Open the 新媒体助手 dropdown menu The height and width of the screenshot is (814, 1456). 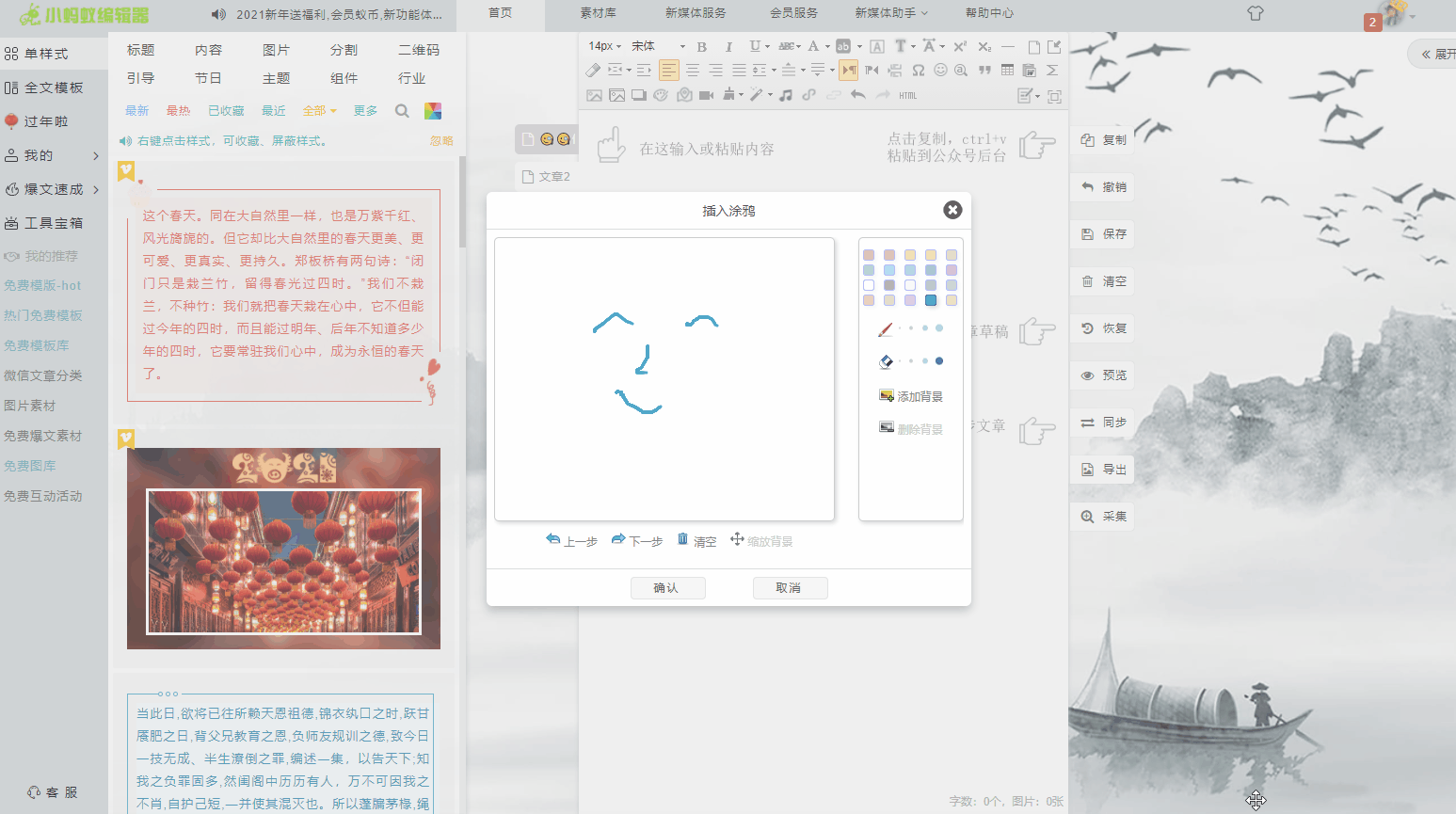[891, 13]
